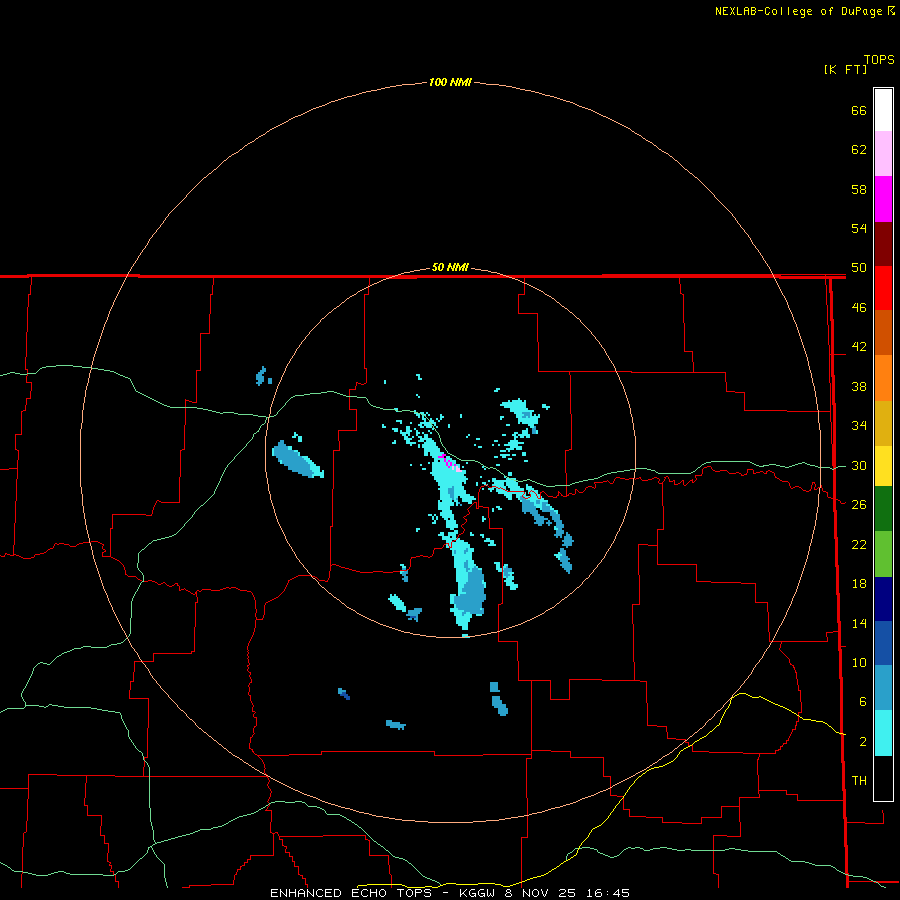Click the legend value 46
The width and height of the screenshot is (900, 900).
(859, 308)
